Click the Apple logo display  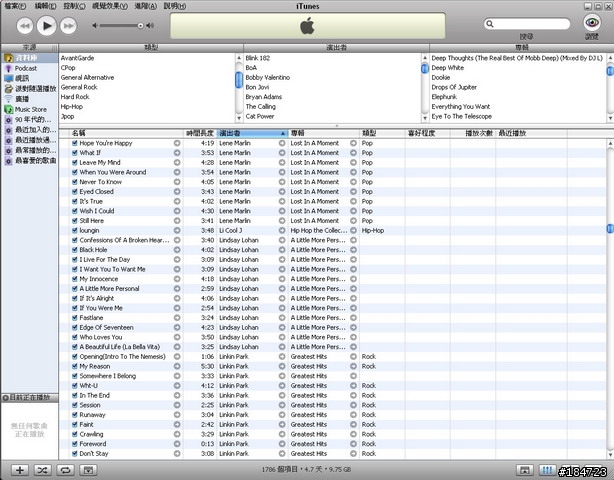307,26
